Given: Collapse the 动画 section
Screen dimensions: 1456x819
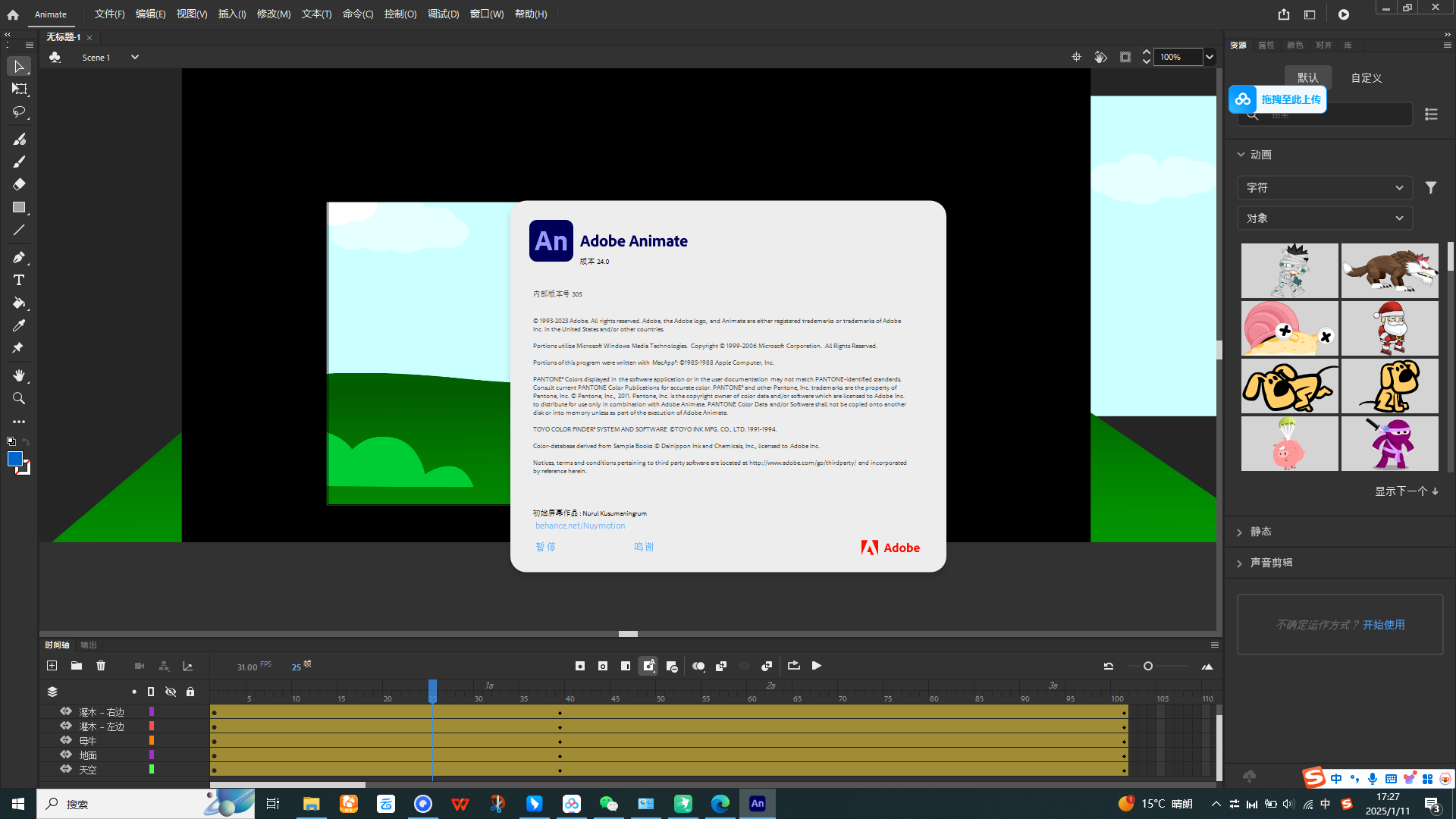Looking at the screenshot, I should click(1241, 154).
